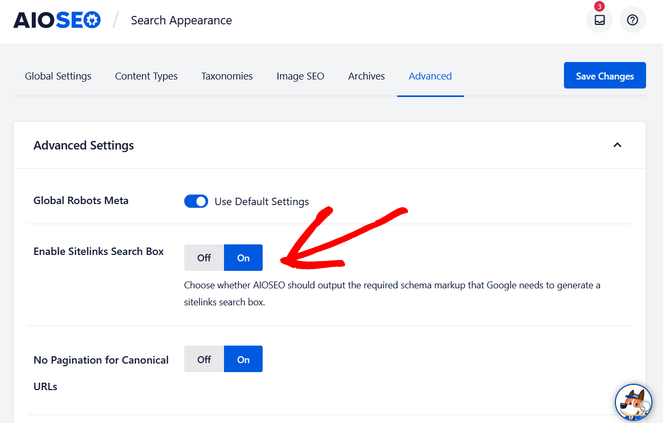Select the Advanced tab
This screenshot has width=663, height=423.
pos(430,76)
